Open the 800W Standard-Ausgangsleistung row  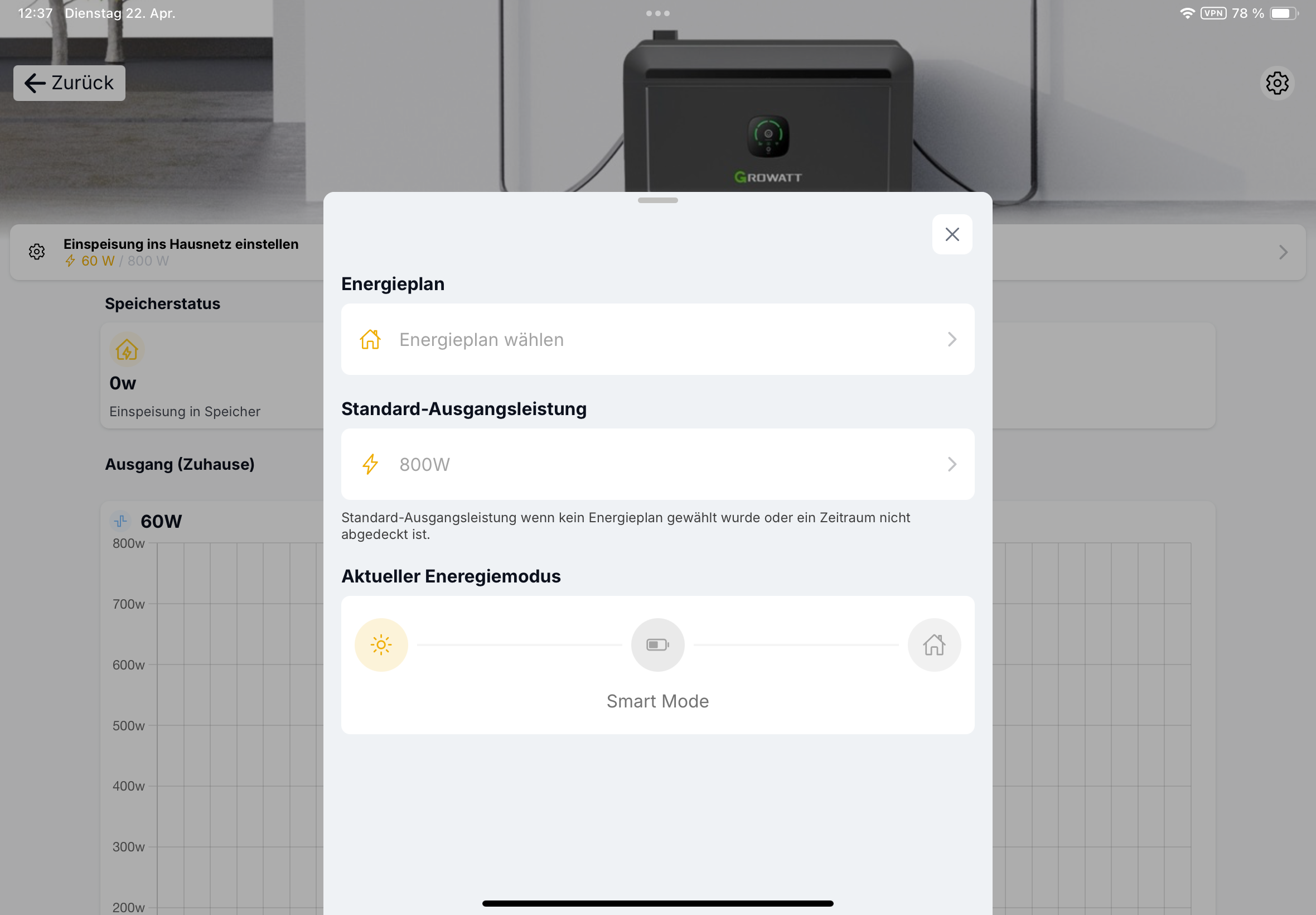click(x=657, y=464)
